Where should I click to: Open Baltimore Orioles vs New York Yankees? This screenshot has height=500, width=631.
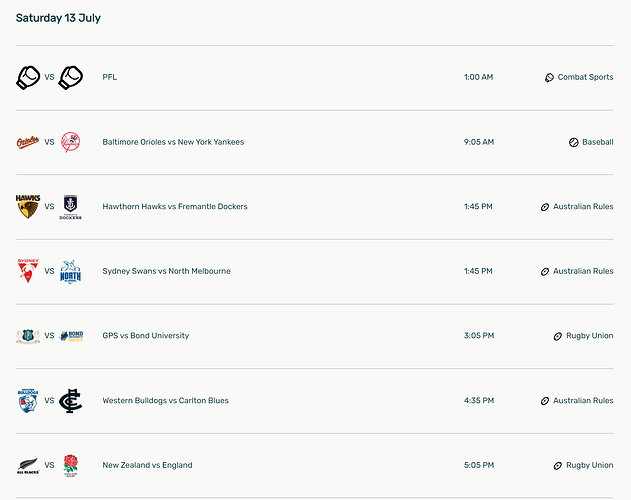[x=173, y=142]
